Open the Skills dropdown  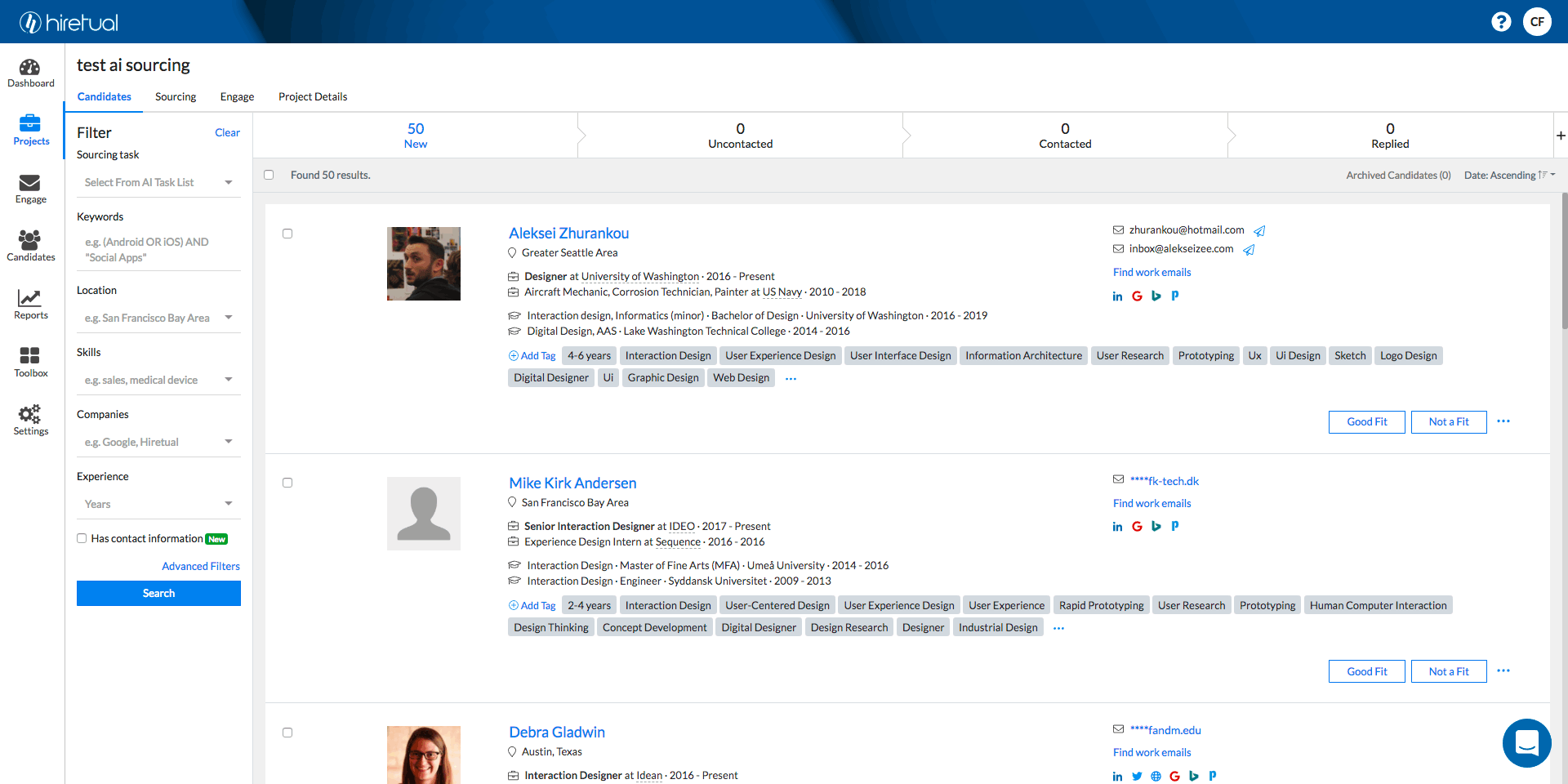point(158,380)
